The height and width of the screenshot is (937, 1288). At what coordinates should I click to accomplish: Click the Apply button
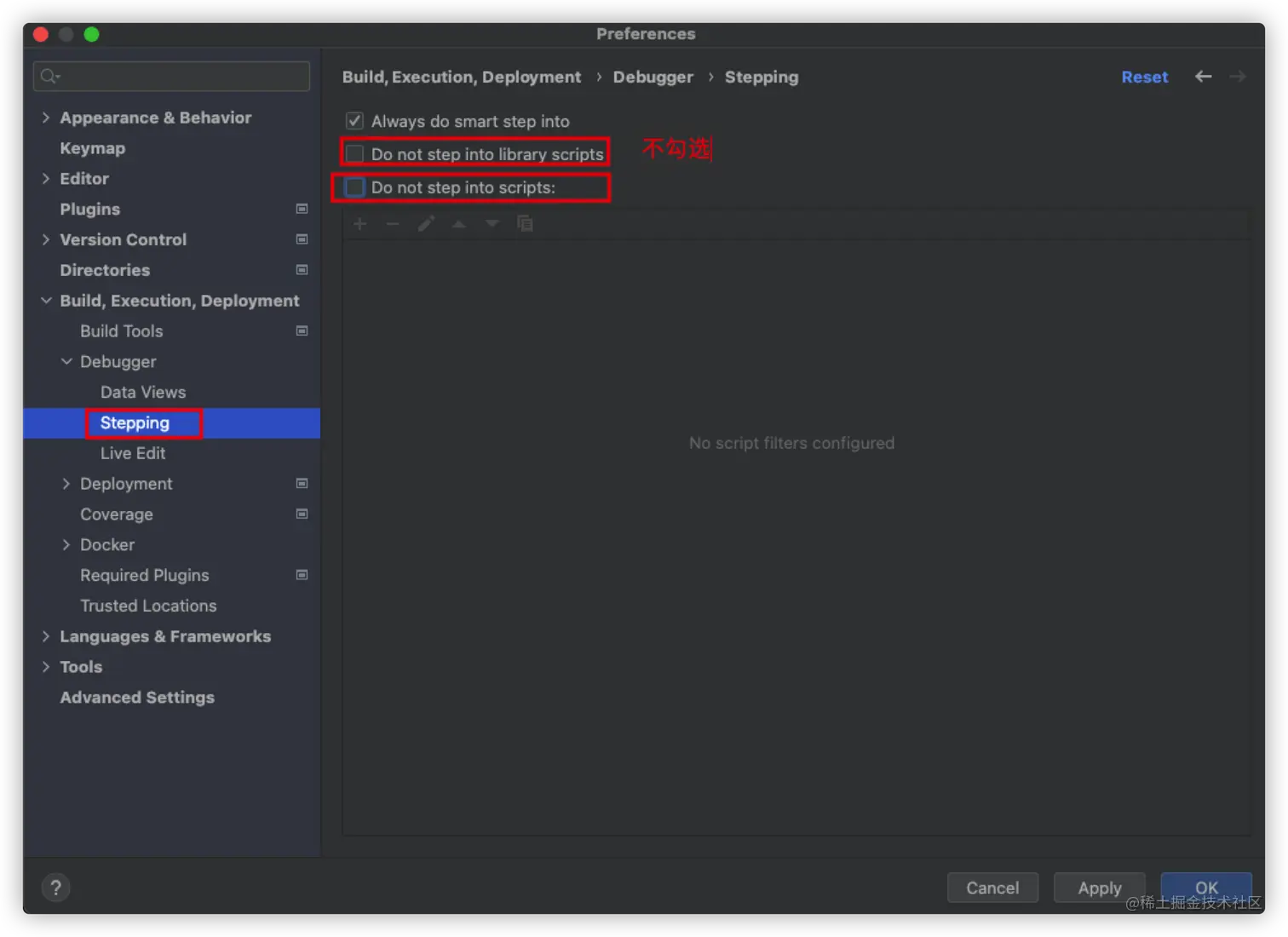[x=1099, y=888]
